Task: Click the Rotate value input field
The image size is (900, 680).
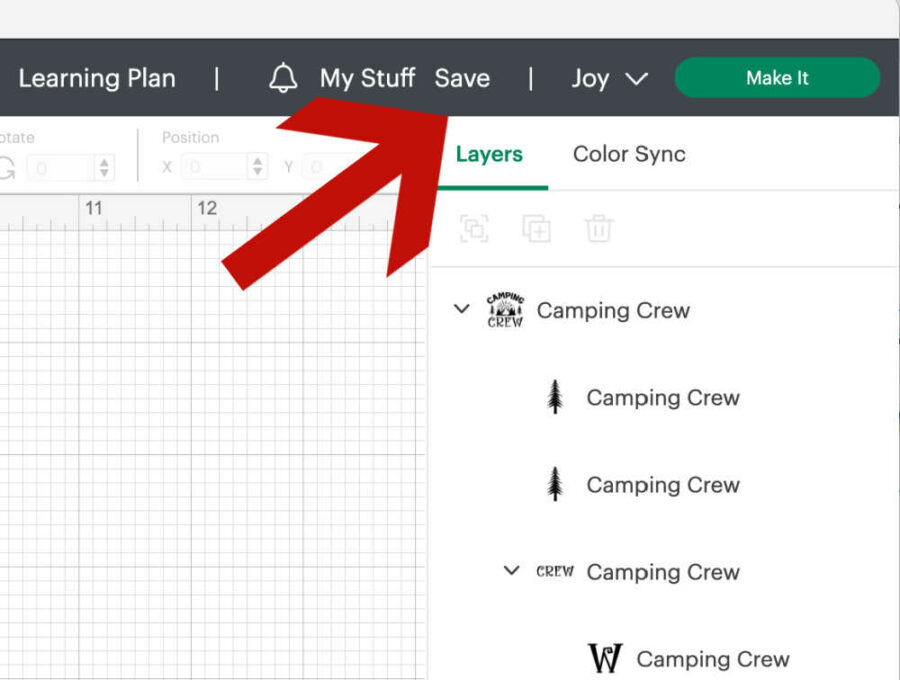Action: 60,167
